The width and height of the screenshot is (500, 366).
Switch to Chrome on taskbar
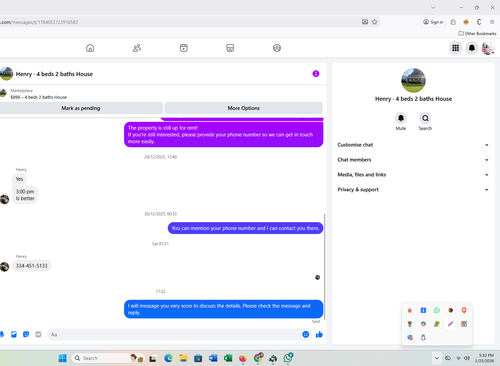258,358
